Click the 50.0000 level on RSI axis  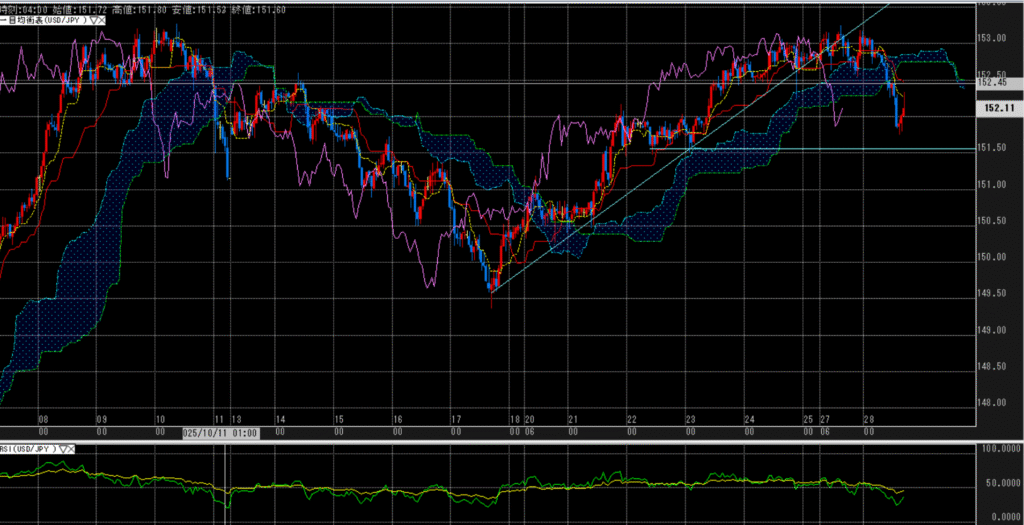click(x=997, y=483)
